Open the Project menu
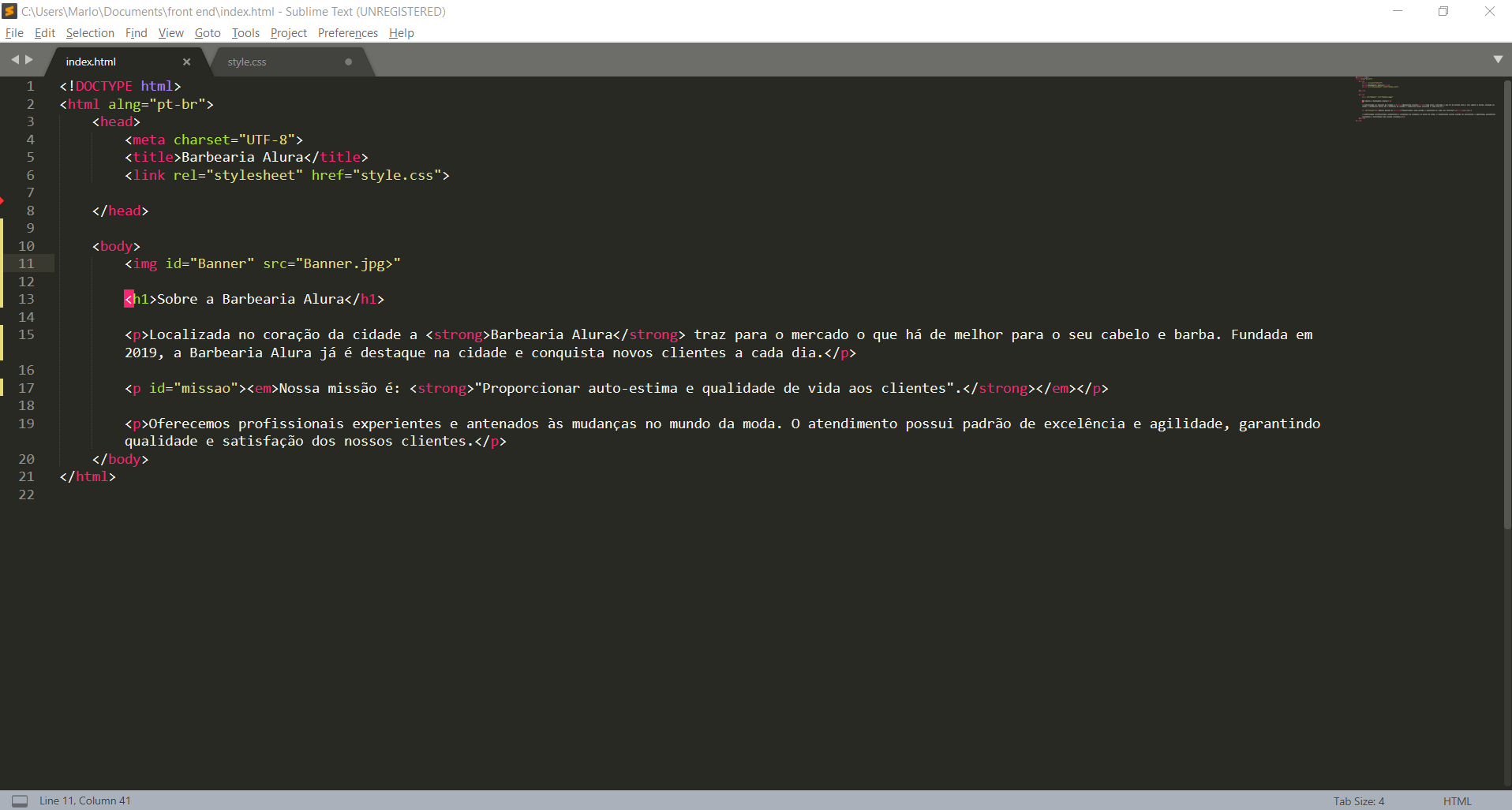This screenshot has width=1512, height=810. click(x=288, y=33)
